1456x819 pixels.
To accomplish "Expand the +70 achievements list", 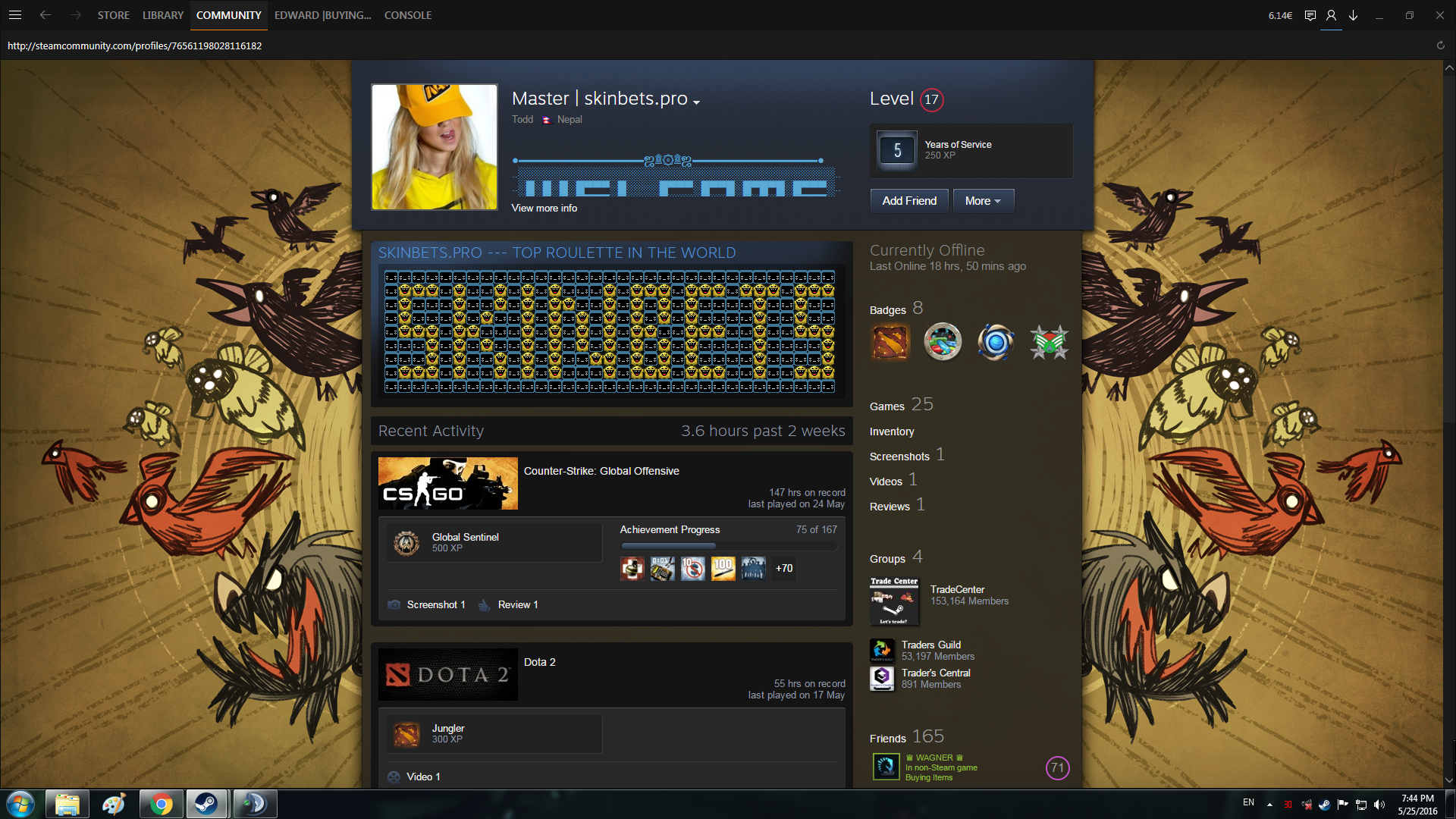I will (x=784, y=568).
